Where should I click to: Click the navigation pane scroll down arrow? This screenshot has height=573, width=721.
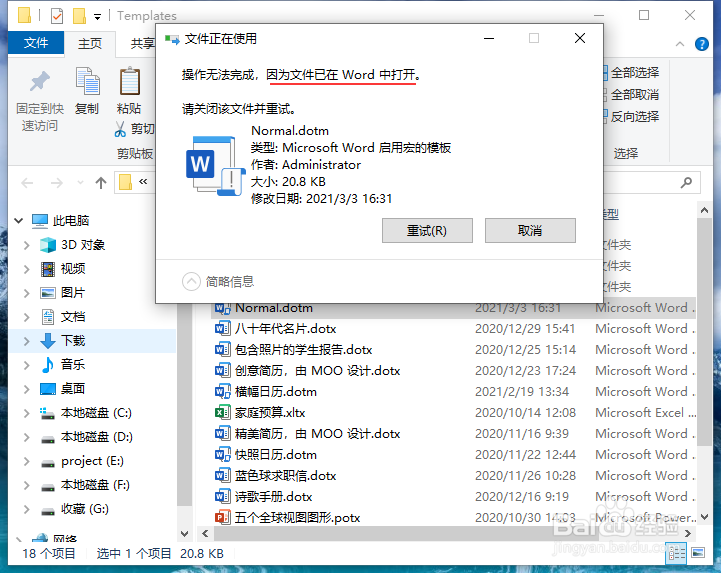pyautogui.click(x=184, y=534)
